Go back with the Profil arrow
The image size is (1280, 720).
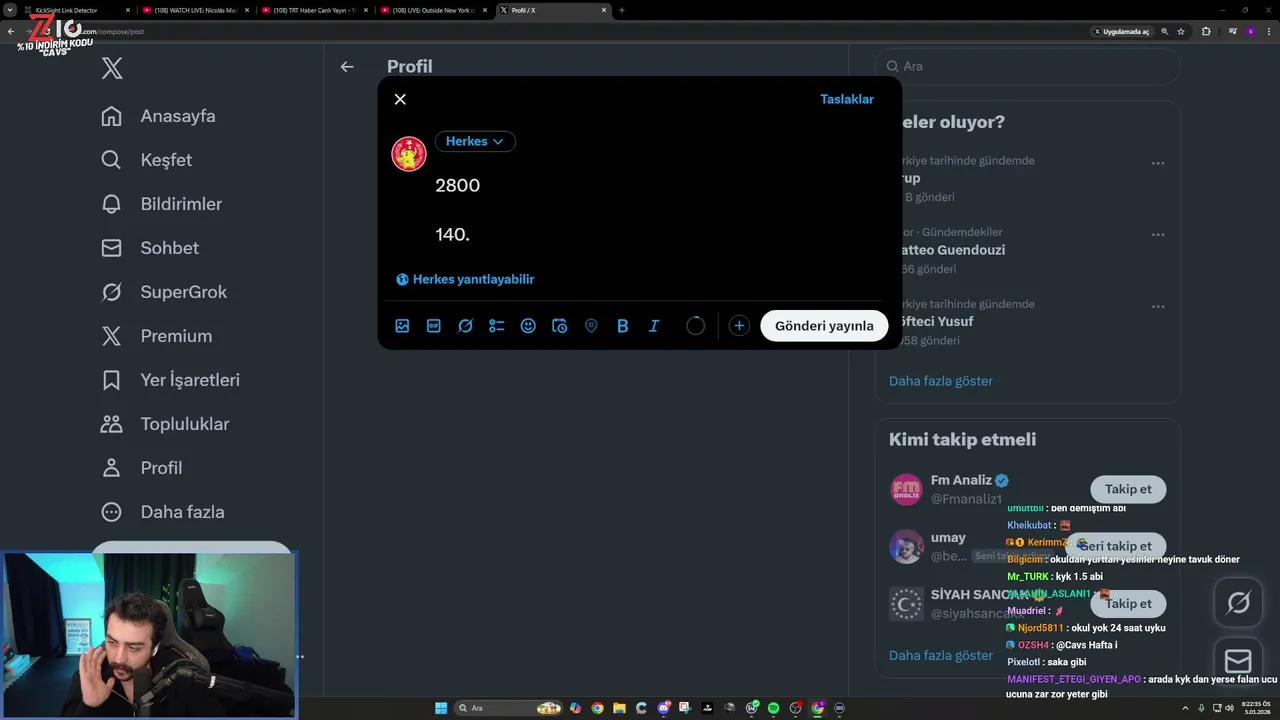click(x=347, y=67)
